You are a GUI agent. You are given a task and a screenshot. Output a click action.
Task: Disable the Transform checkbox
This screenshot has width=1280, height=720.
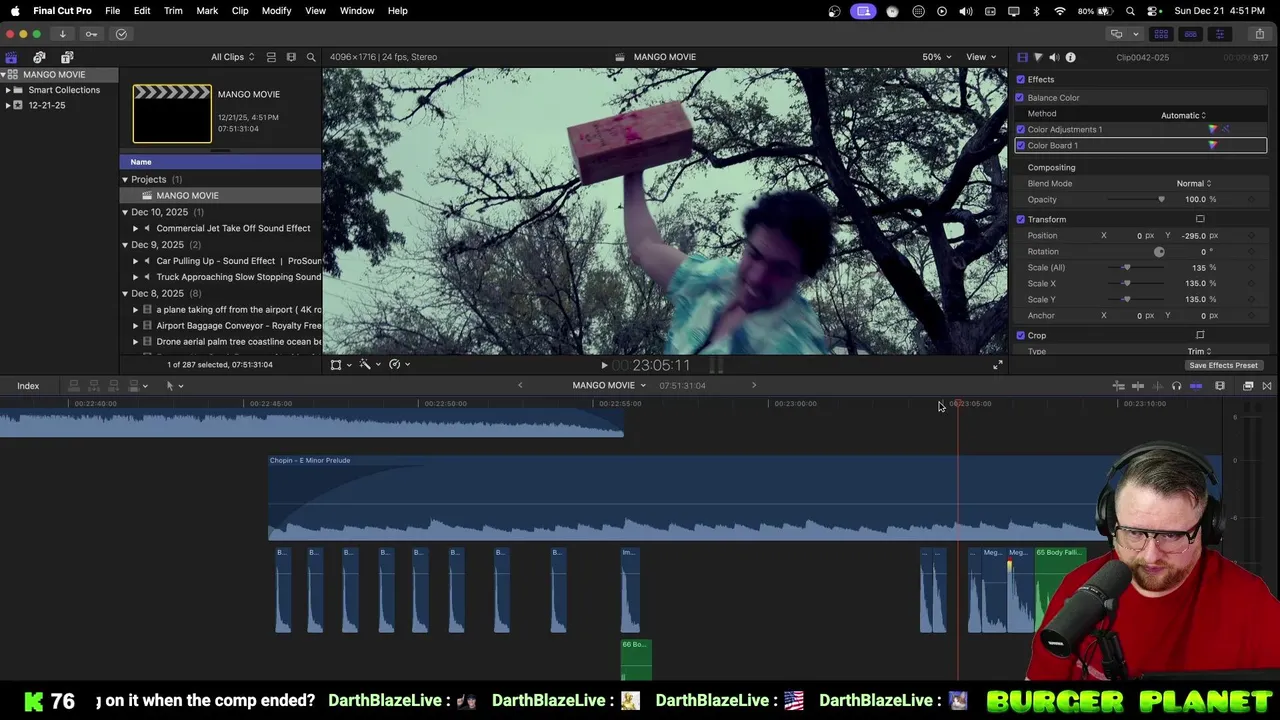tap(1020, 220)
